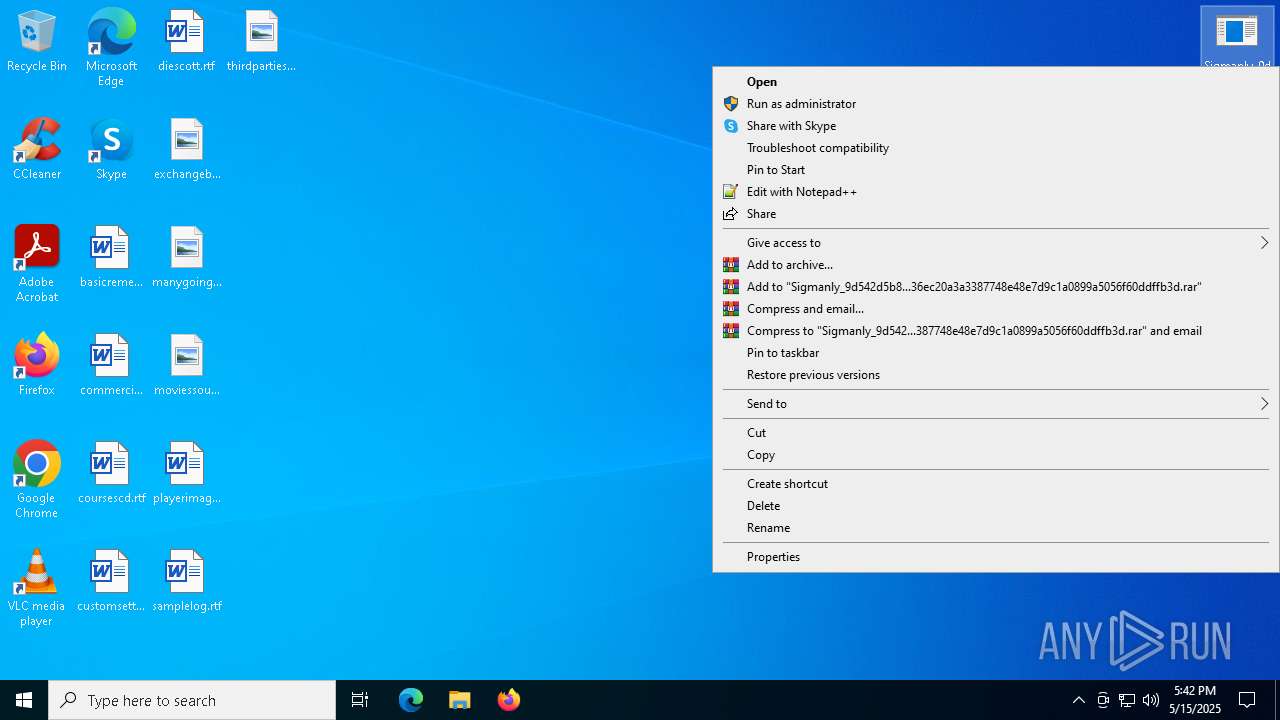Expand the Give access to submenu
1280x720 pixels.
click(x=996, y=243)
